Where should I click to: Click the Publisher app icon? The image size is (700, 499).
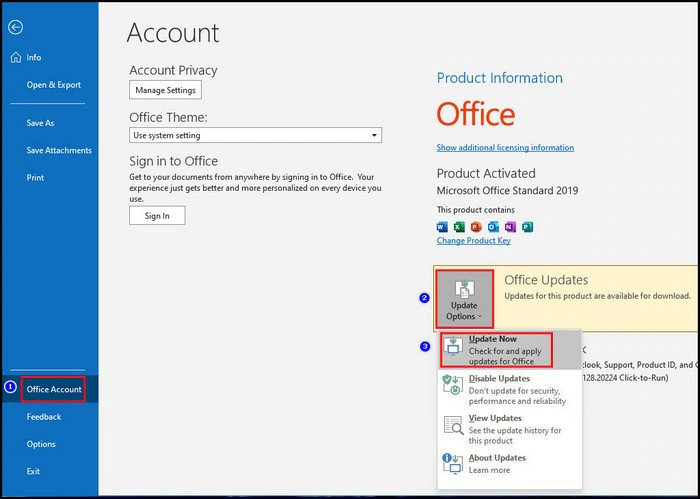pyautogui.click(x=527, y=227)
